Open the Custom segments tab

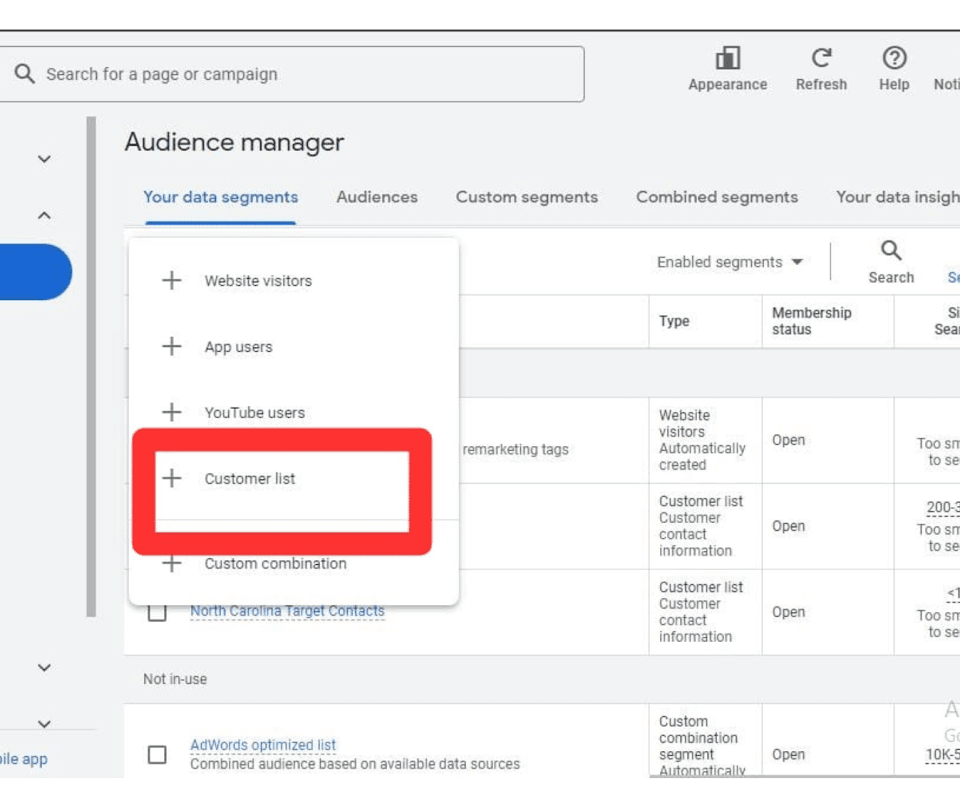(x=527, y=197)
